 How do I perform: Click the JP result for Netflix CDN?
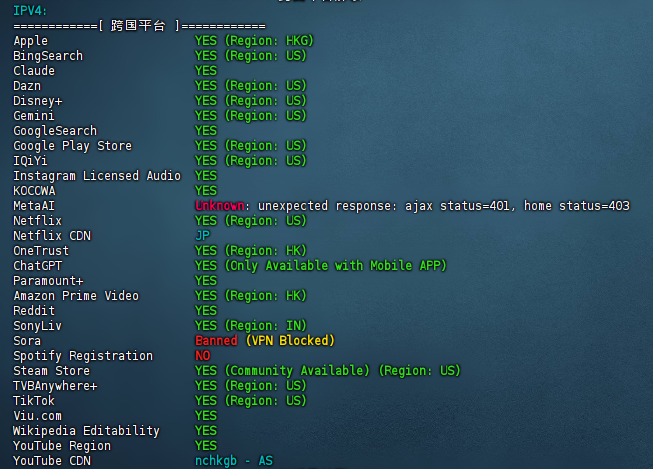point(203,236)
